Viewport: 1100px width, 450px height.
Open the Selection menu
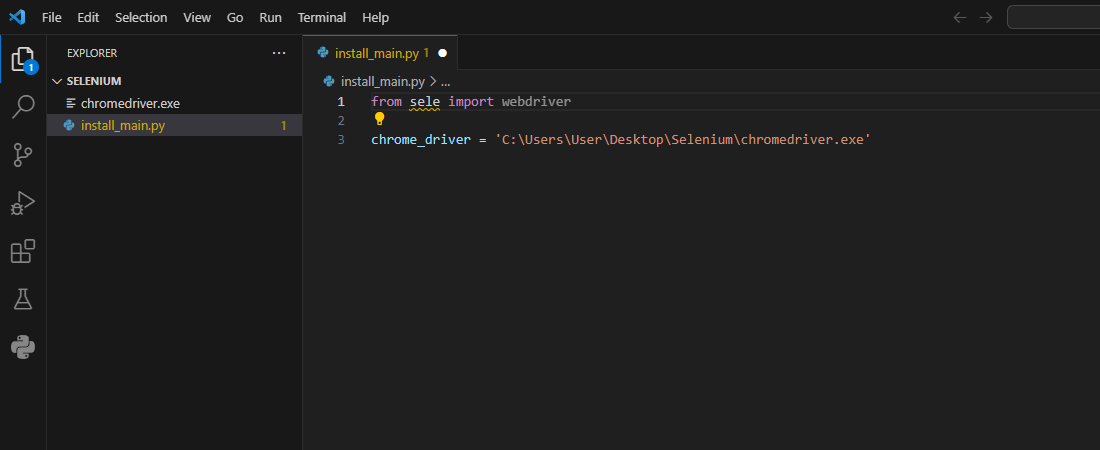point(141,18)
